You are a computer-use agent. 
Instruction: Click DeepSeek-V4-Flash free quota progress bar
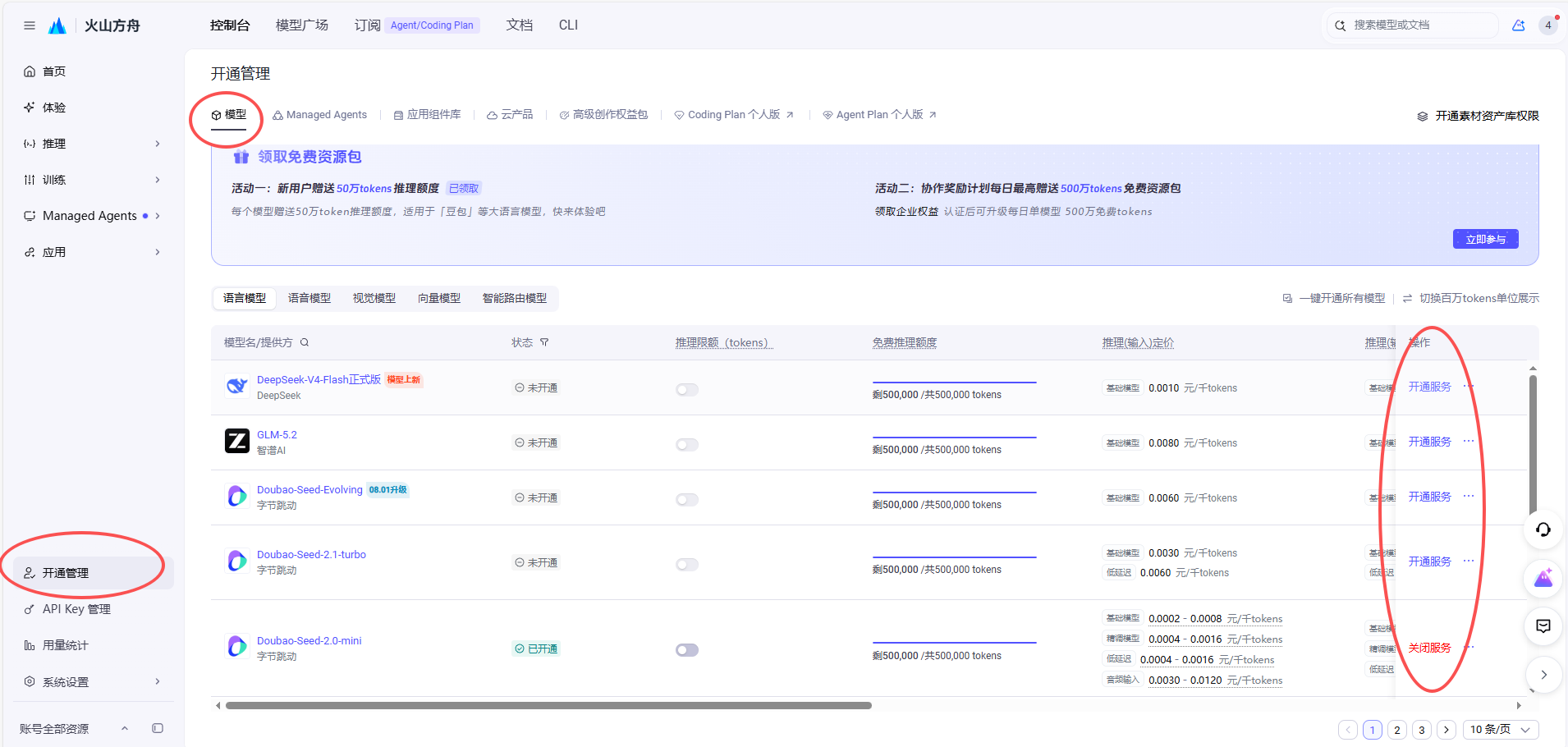coord(955,383)
